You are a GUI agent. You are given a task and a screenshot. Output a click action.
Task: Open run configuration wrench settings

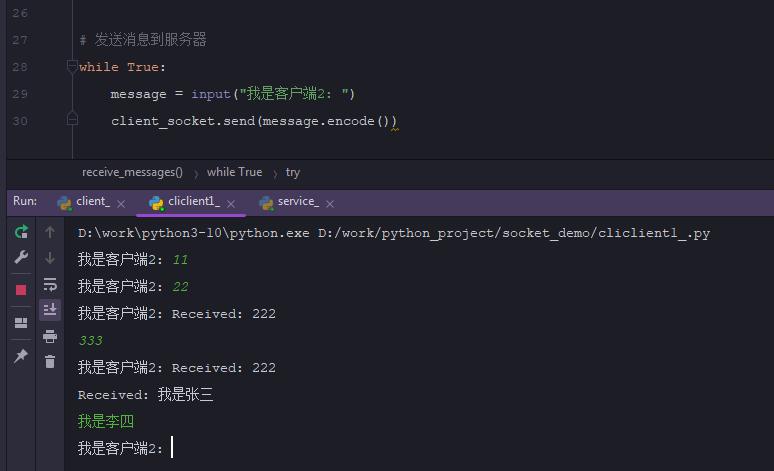(21, 257)
